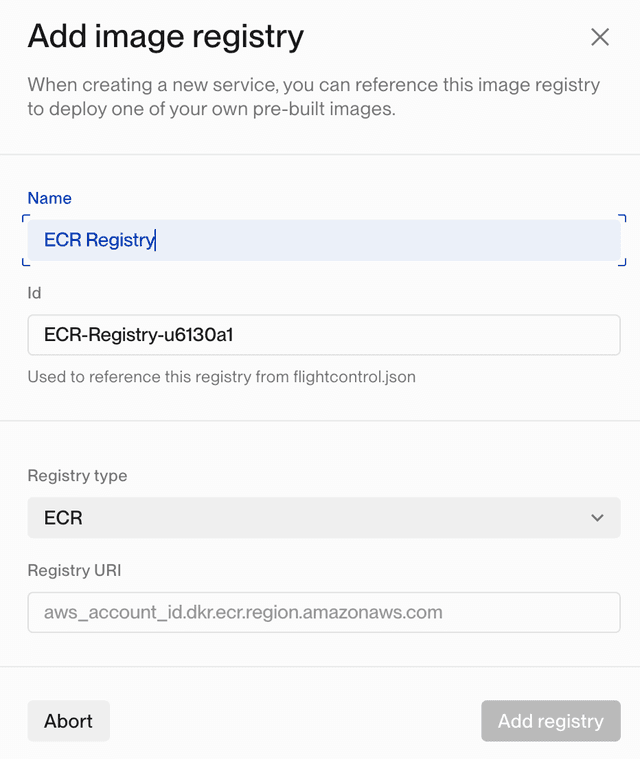
Task: Click the X icon at top right
Action: pos(600,38)
